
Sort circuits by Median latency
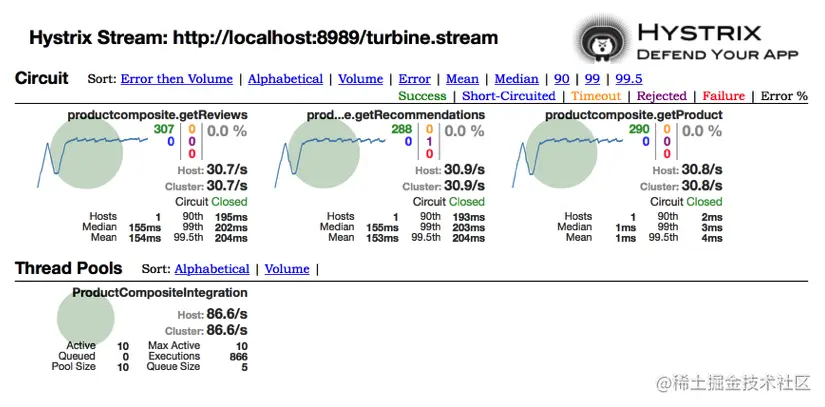click(x=516, y=79)
